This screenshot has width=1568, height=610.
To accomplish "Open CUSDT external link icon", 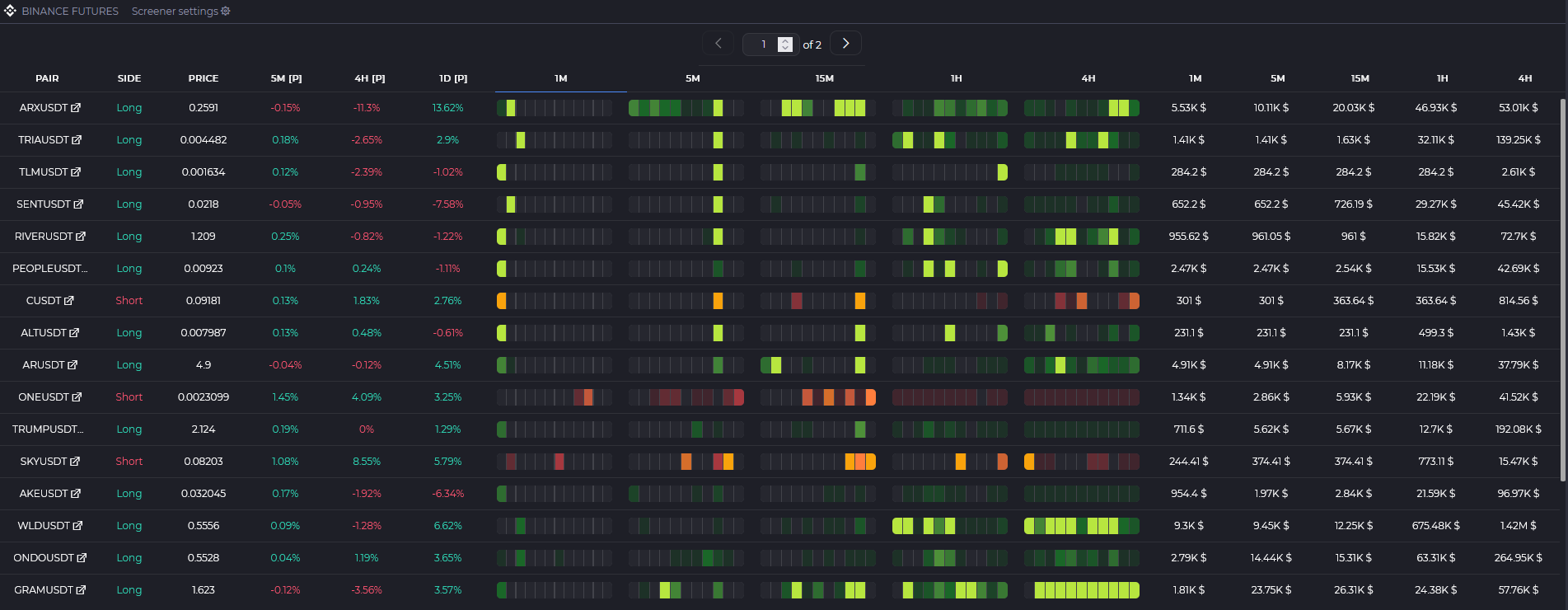I will click(x=69, y=301).
